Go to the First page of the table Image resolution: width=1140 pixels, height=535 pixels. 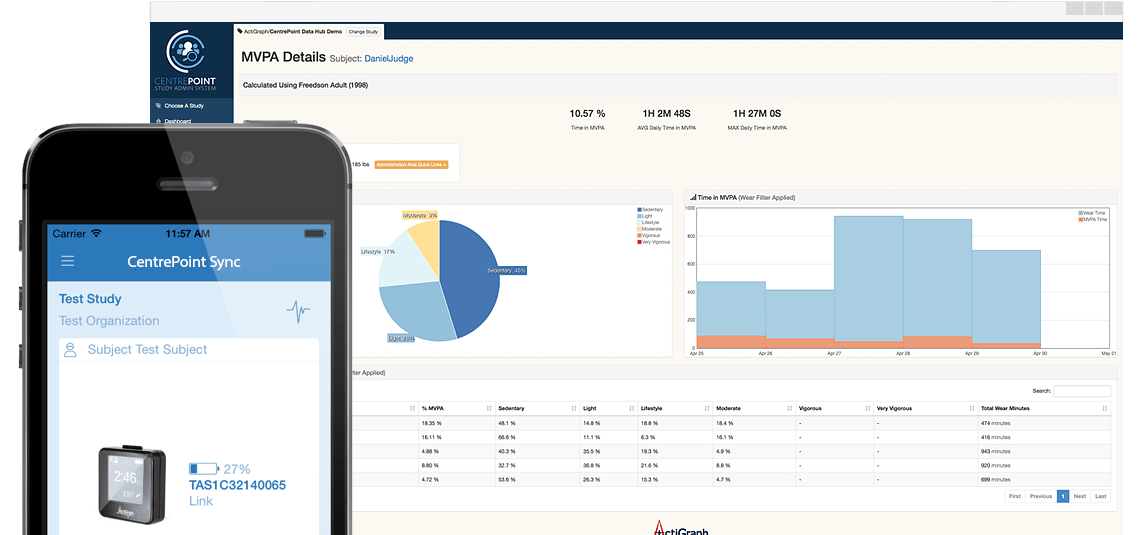(x=1015, y=496)
